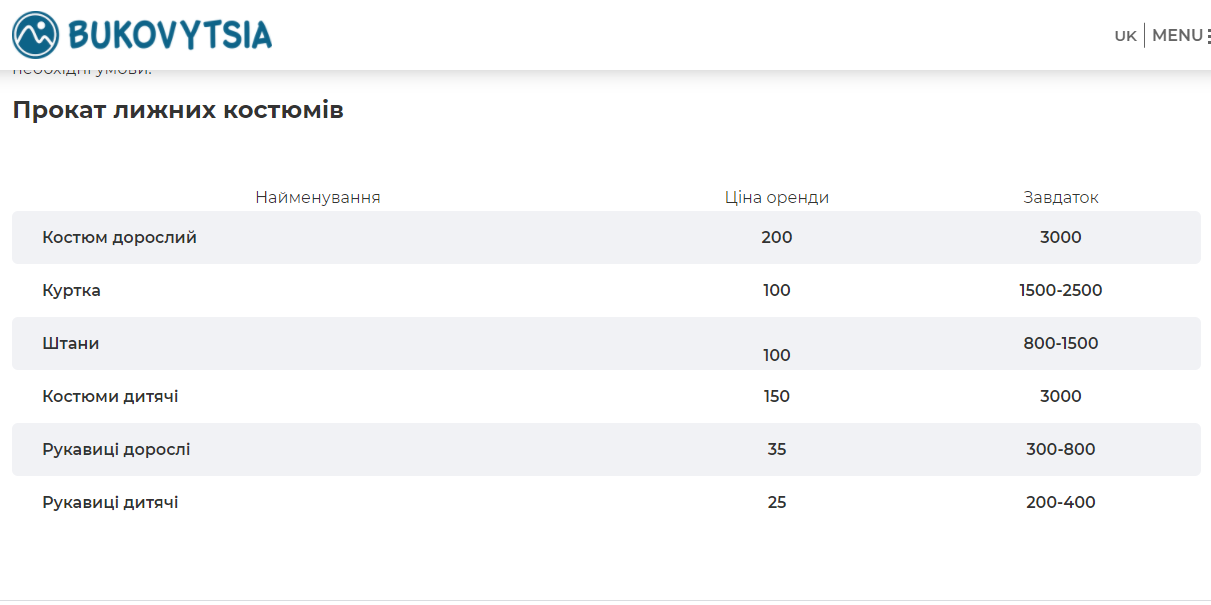Click the BUKOVYTSIA brand name text
This screenshot has height=605, width=1211.
(x=170, y=35)
